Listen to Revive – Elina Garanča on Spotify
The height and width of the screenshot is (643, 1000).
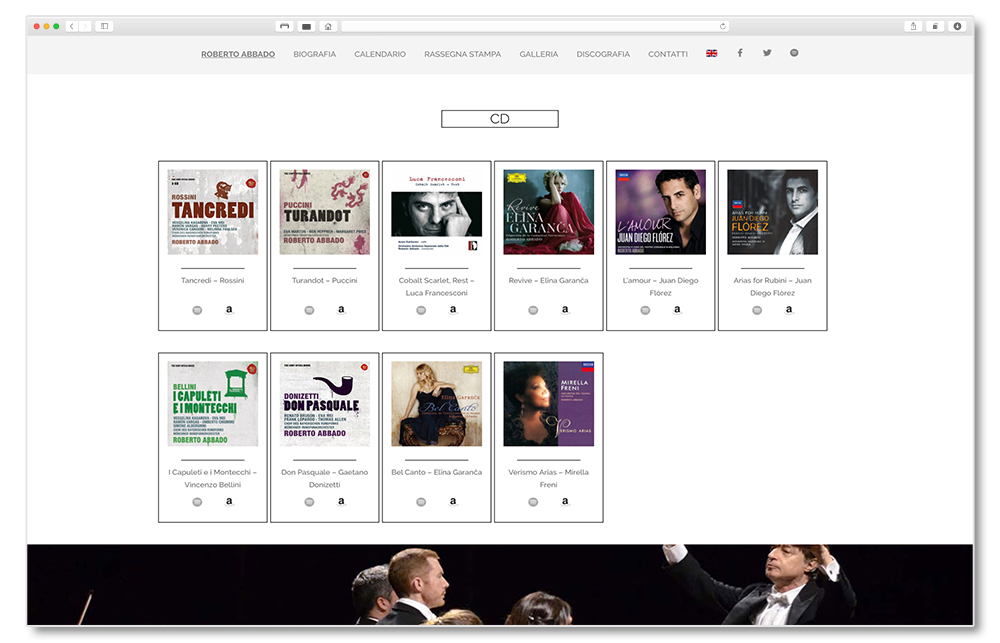(533, 310)
